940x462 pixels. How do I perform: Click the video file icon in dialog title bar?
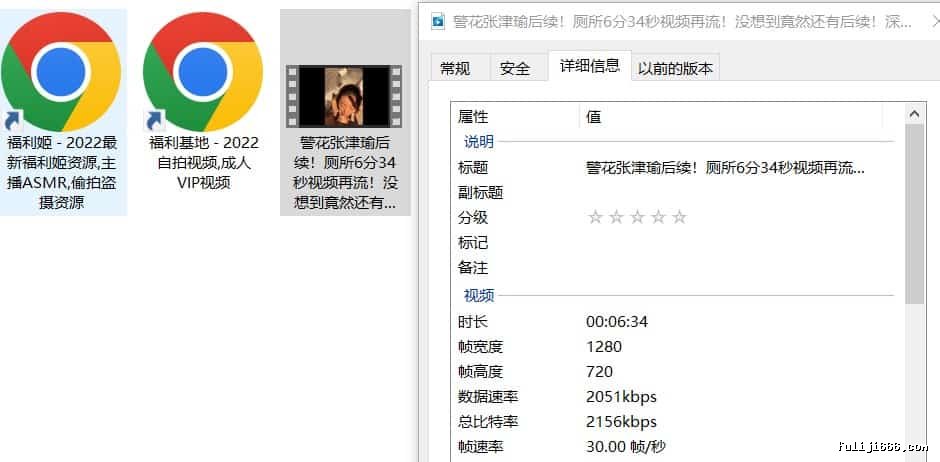(439, 22)
